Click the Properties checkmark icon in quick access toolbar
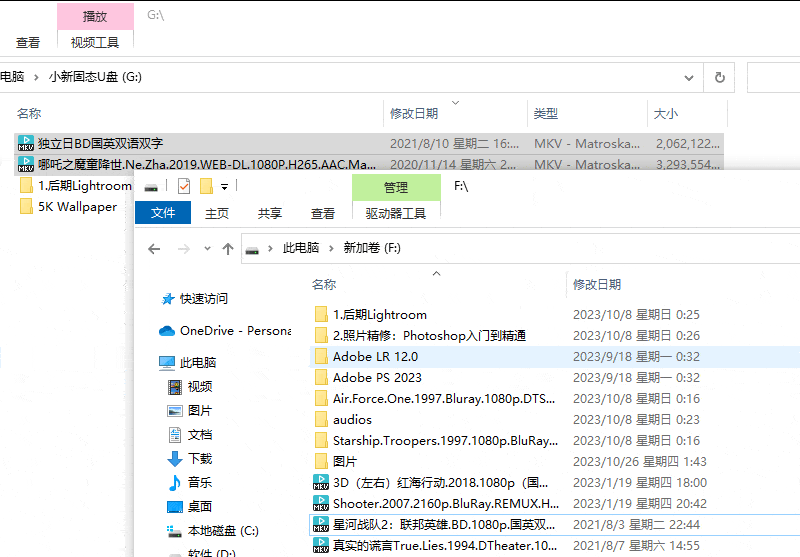The image size is (800, 557). tap(184, 187)
